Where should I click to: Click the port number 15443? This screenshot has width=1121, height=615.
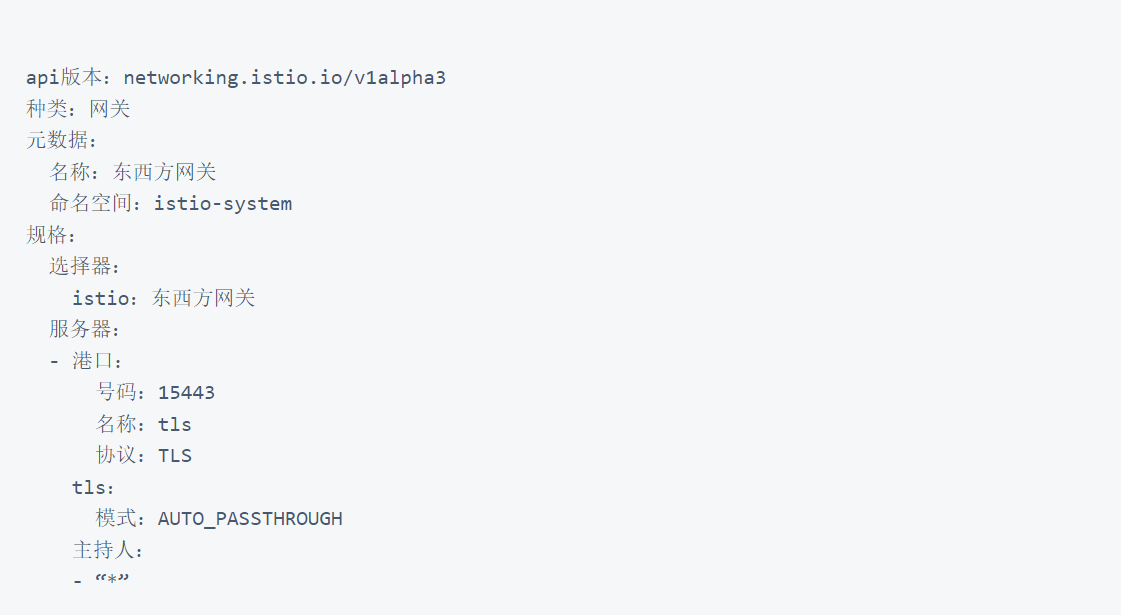[186, 392]
